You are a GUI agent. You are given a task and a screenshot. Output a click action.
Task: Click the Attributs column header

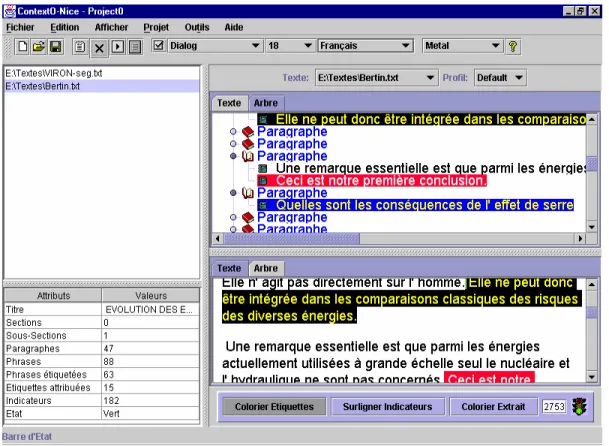click(x=54, y=296)
